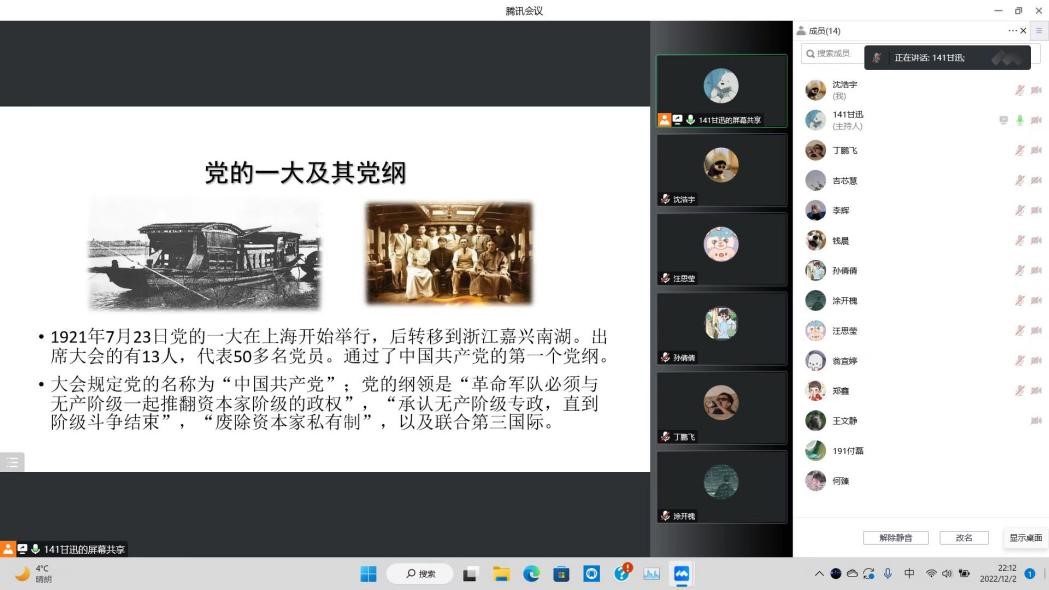Select the 汪思莹 video tile

click(x=721, y=250)
